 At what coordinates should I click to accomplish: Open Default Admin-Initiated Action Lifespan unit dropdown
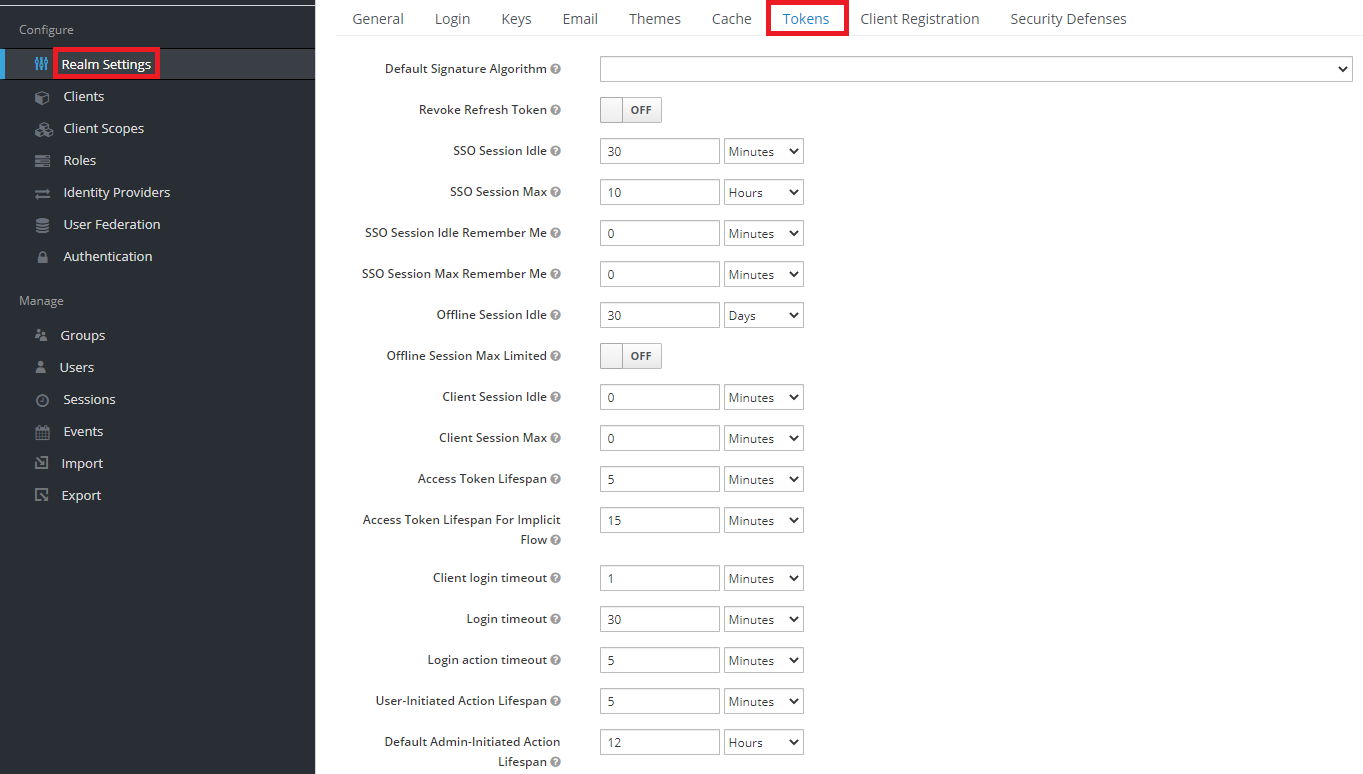(764, 742)
